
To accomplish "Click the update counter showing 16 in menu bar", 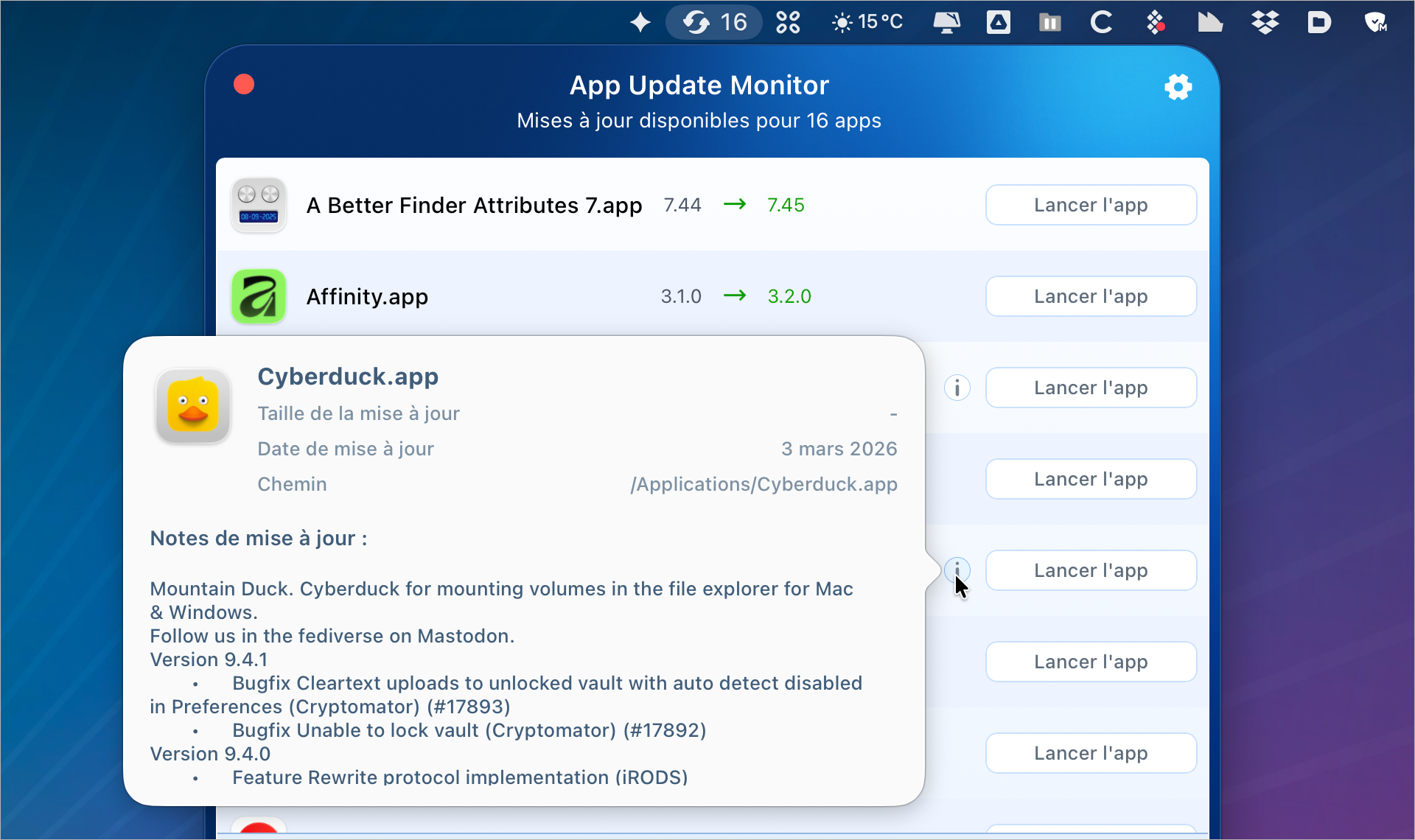I will pos(713,22).
